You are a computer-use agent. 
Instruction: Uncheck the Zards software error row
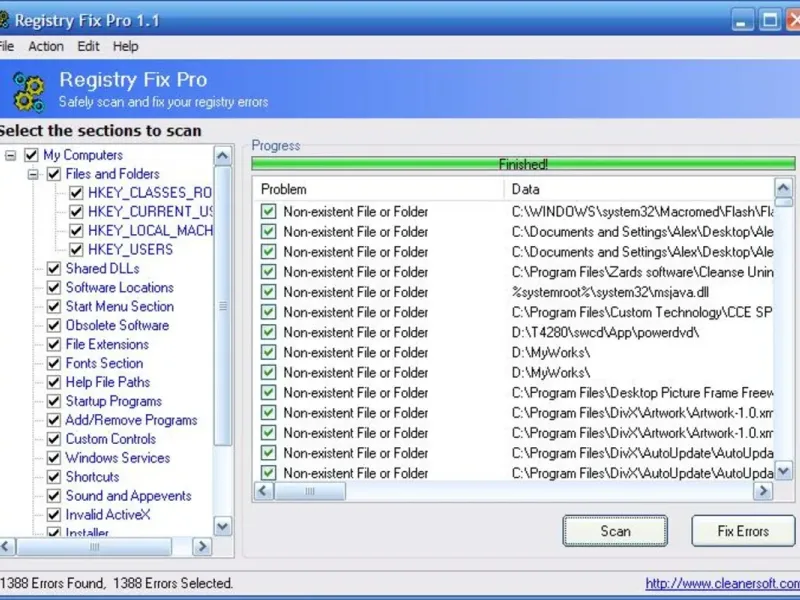[x=268, y=272]
